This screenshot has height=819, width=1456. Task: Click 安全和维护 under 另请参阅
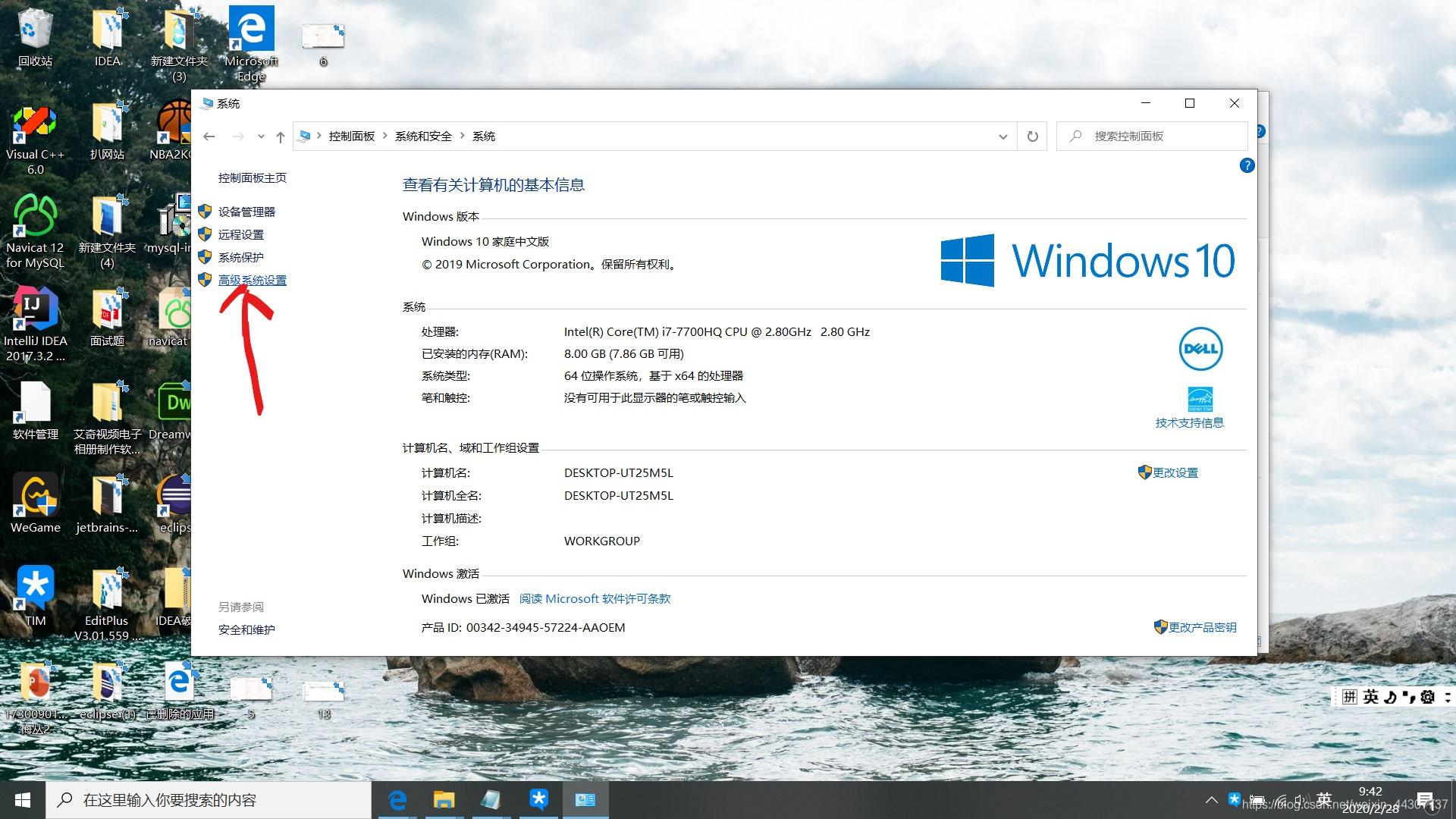247,629
